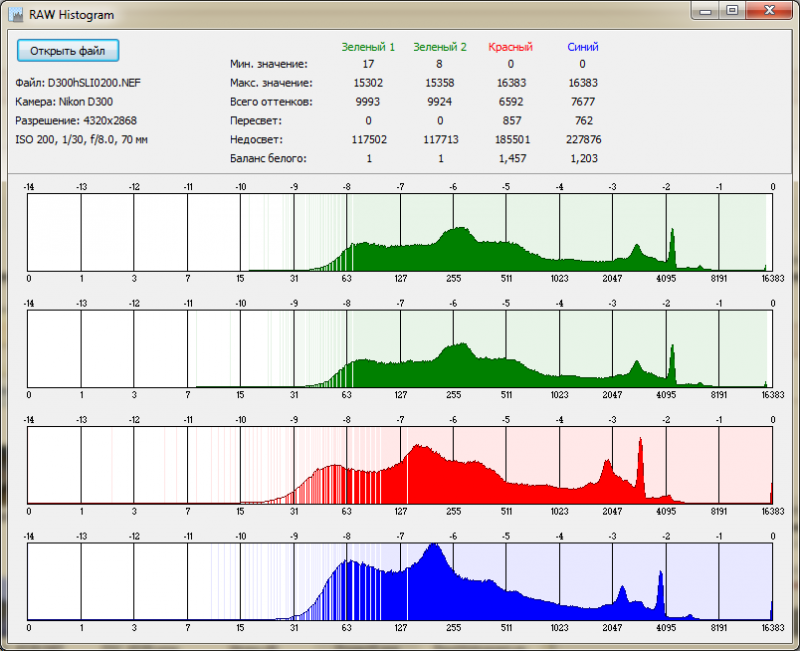Screen dimensions: 800x651
Task: Click the "Баланс белого:" row label
Action: click(x=268, y=158)
